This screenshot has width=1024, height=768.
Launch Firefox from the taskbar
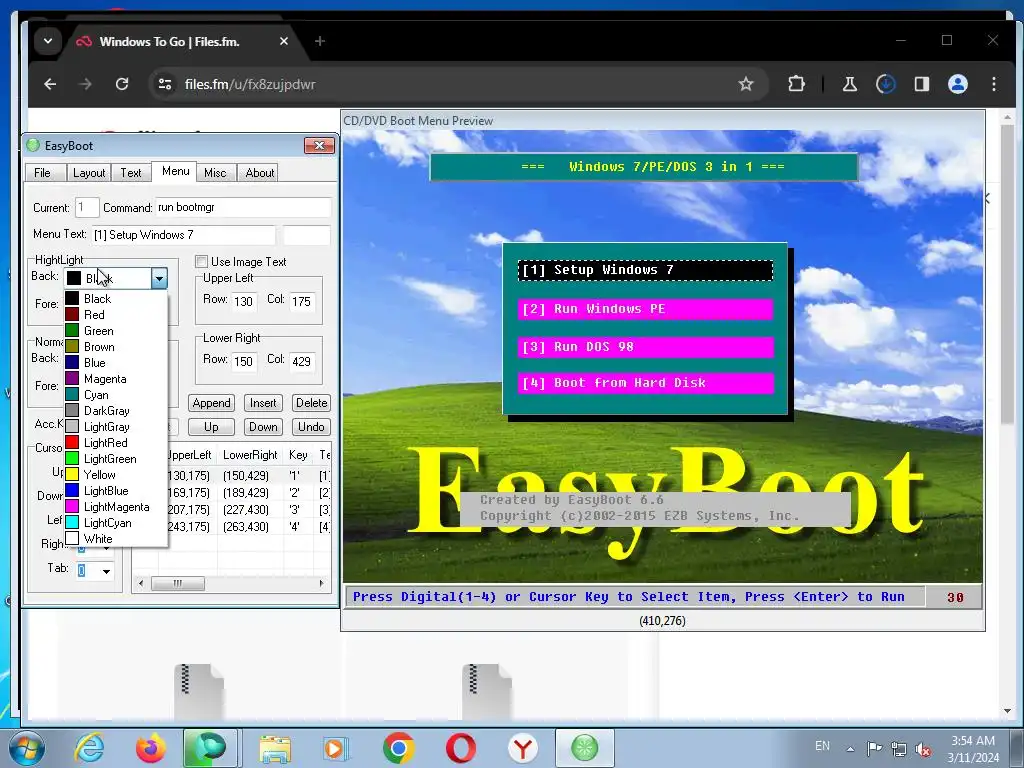click(150, 748)
